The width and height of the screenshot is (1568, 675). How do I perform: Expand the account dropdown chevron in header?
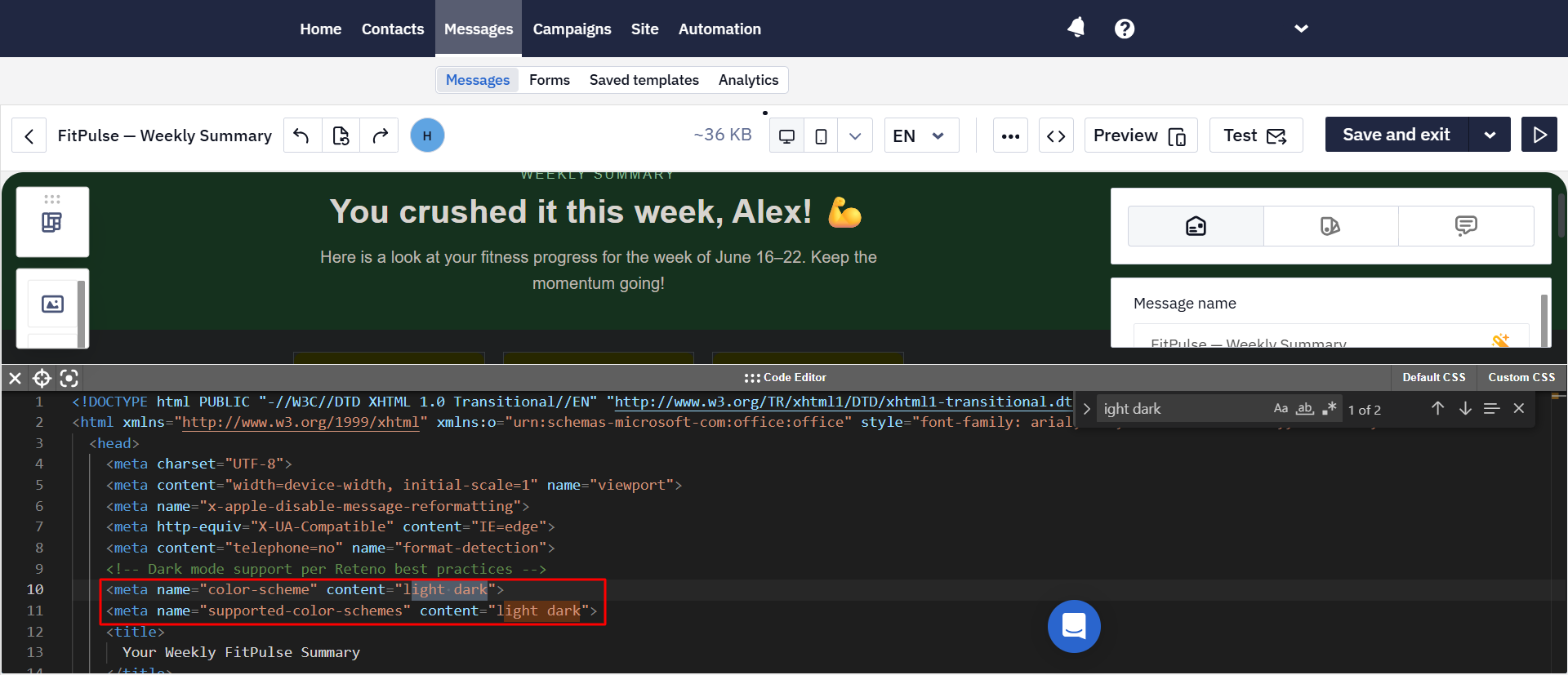pos(1301,29)
